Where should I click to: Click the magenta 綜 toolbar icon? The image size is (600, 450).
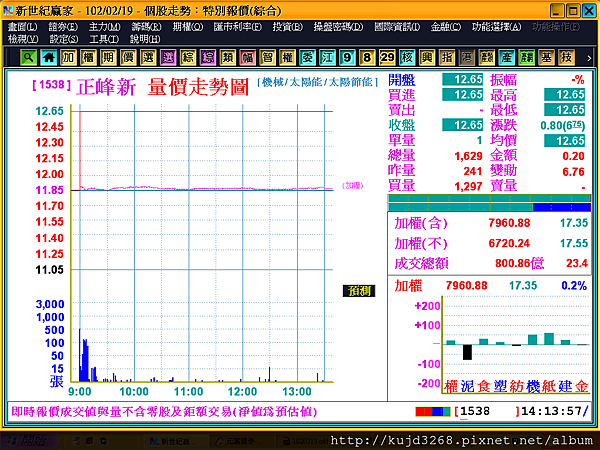208,58
